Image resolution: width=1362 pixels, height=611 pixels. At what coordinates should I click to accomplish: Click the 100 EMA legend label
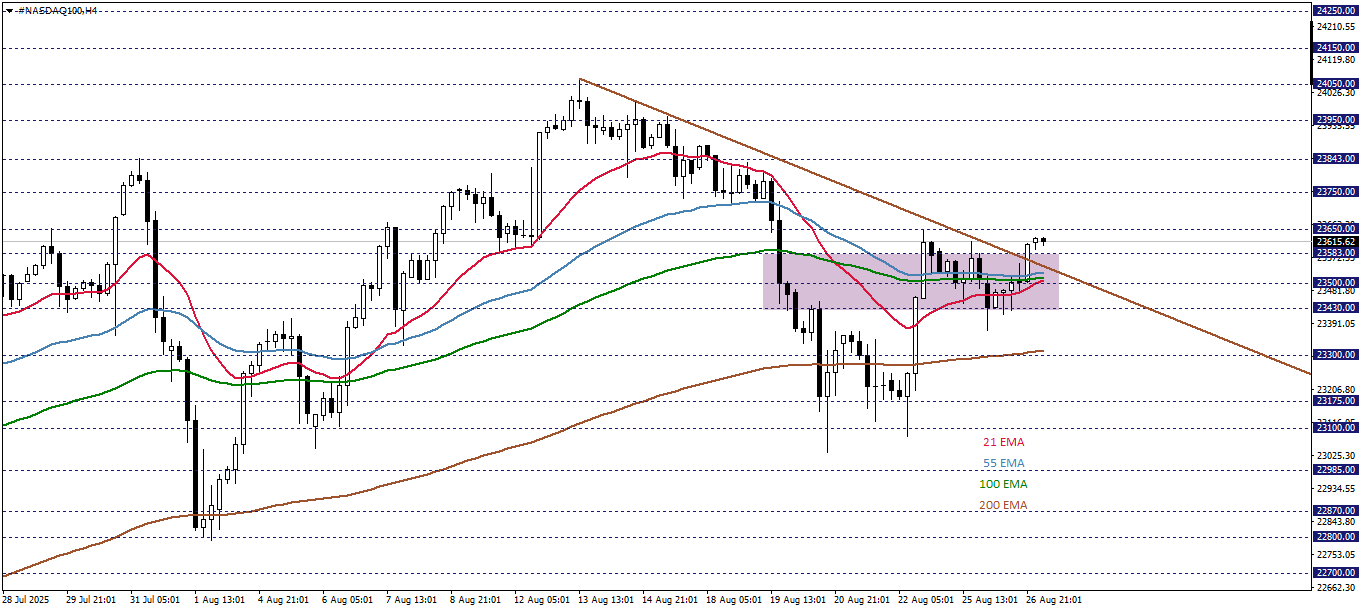tap(1003, 484)
